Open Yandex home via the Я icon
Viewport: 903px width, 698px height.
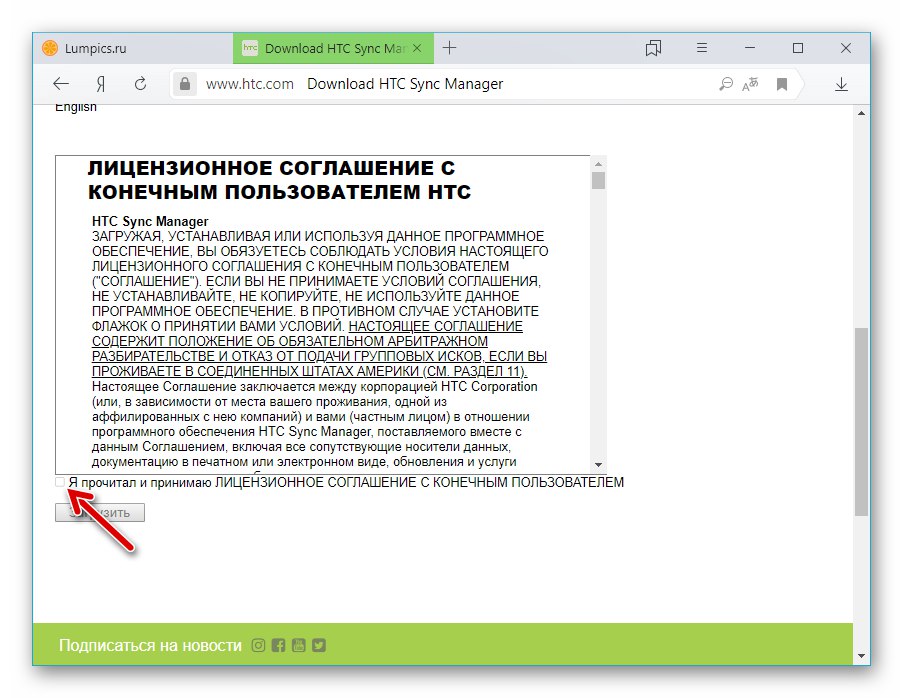coord(101,84)
